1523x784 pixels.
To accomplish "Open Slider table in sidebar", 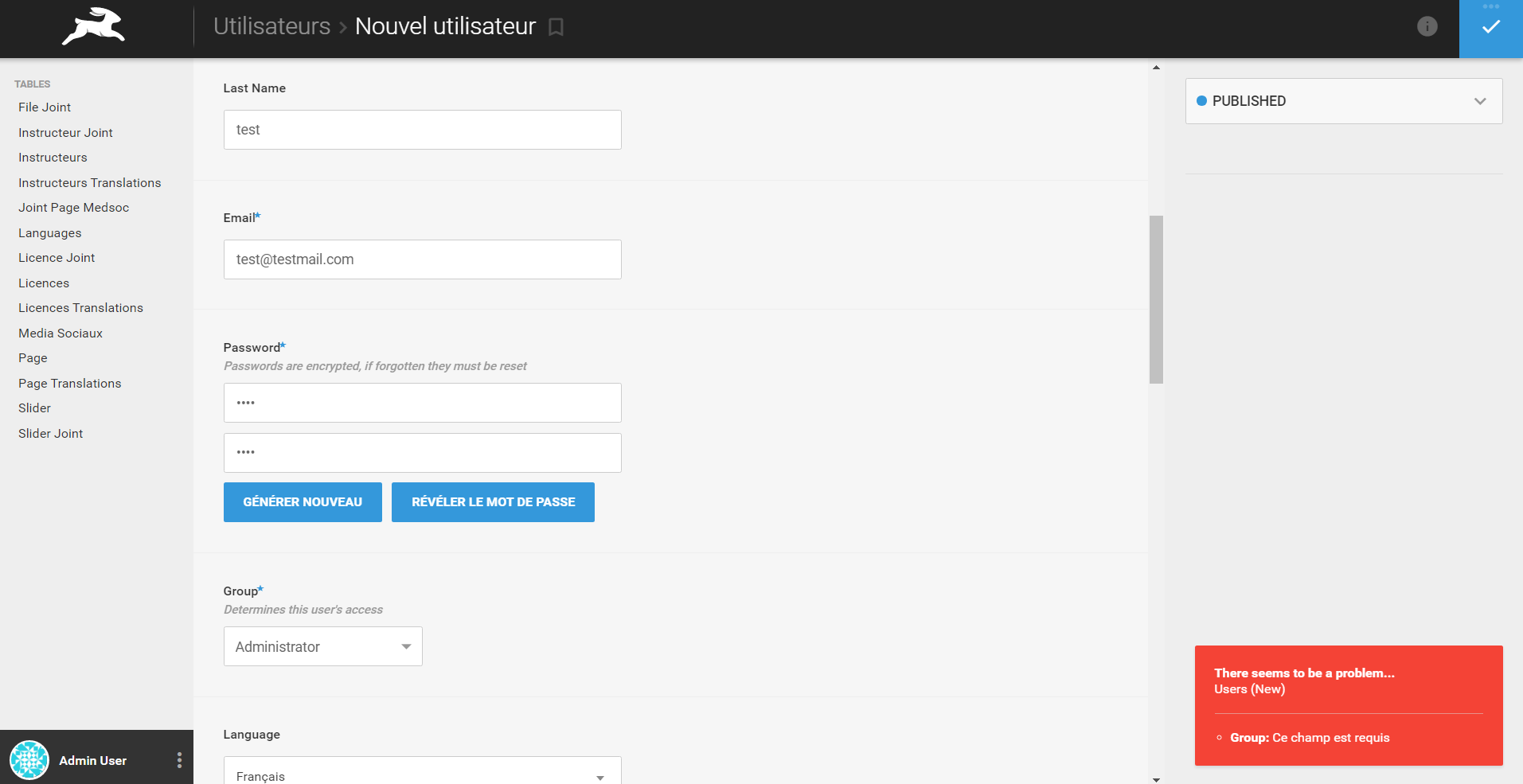I will coord(34,408).
